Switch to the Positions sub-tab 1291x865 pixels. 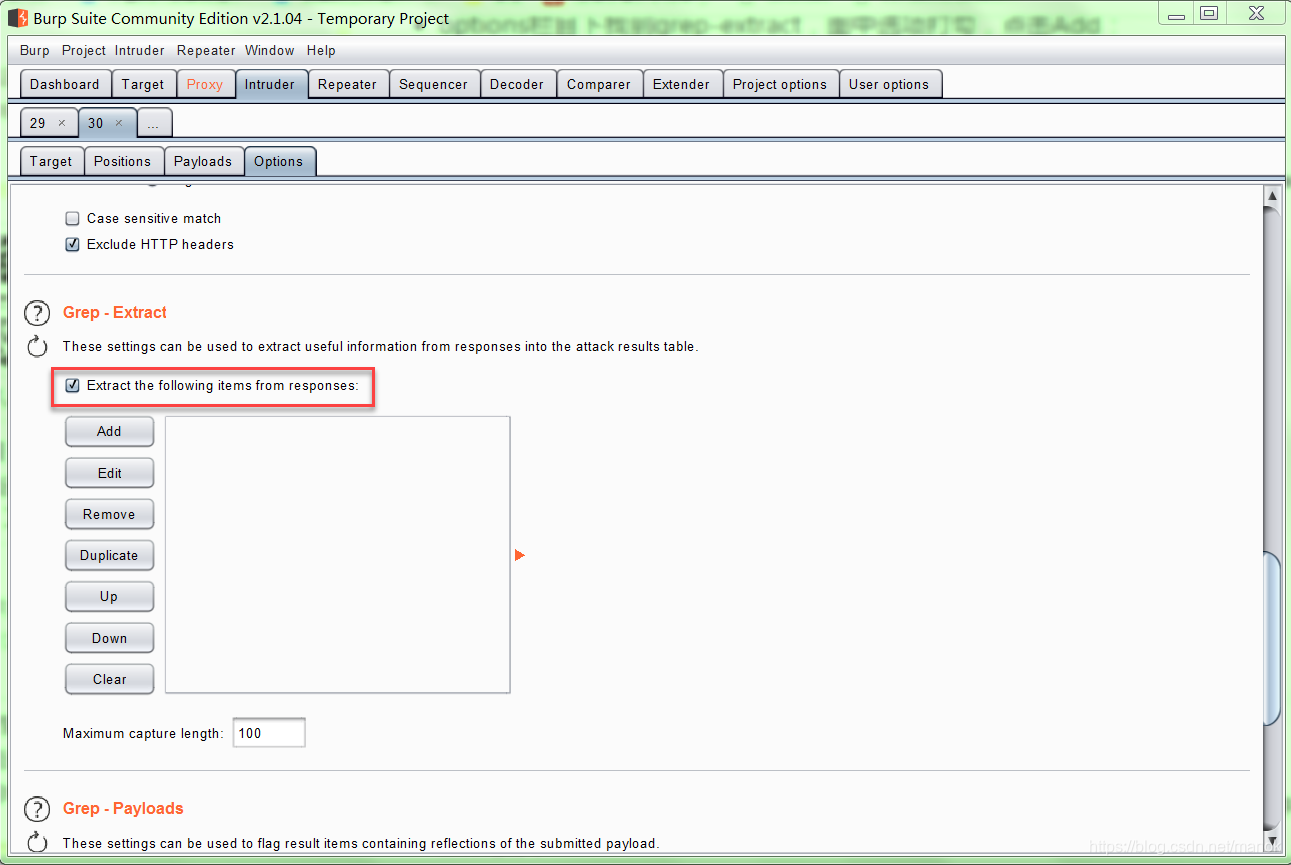point(122,161)
